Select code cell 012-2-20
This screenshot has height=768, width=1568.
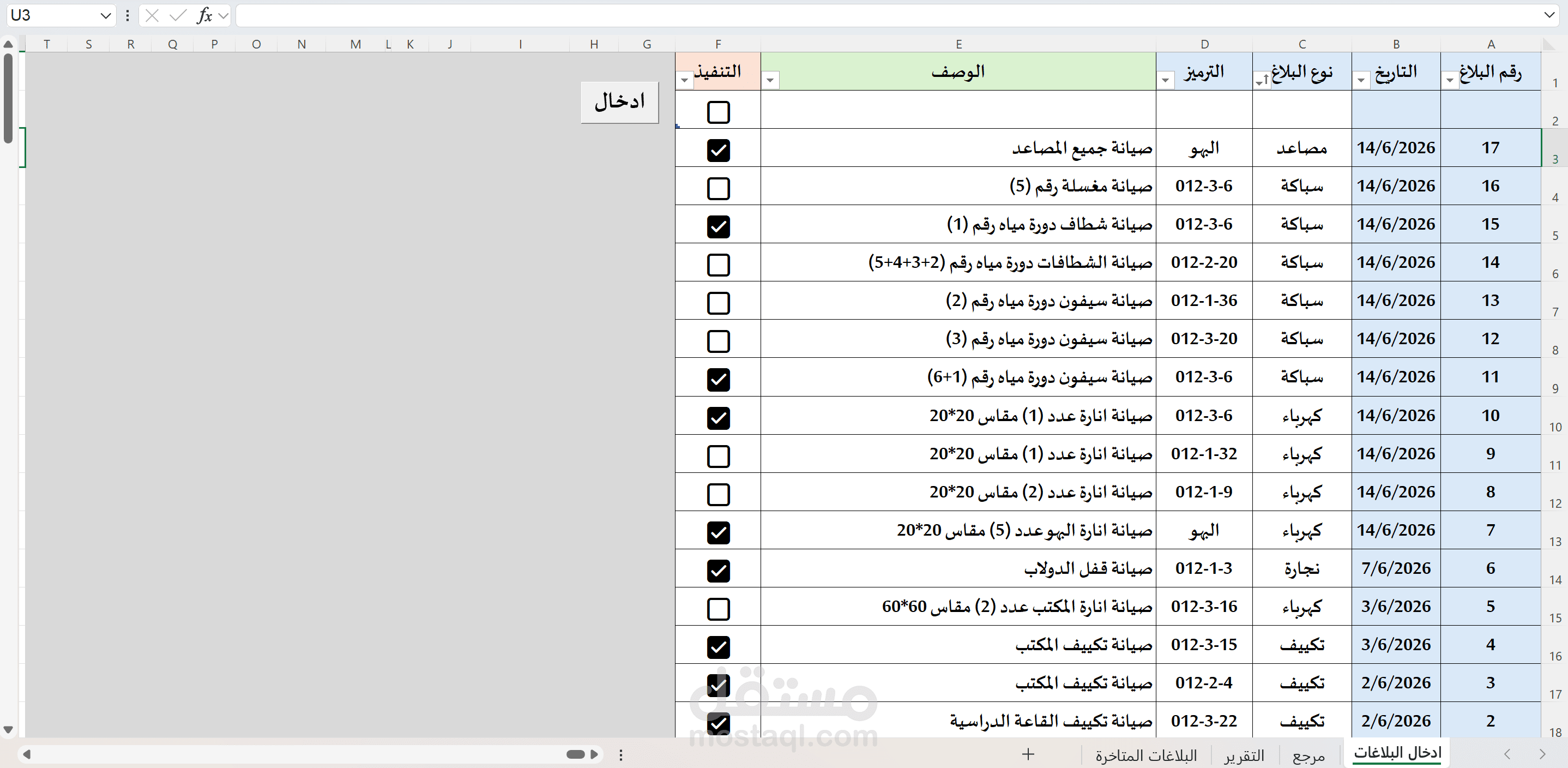click(x=1204, y=262)
